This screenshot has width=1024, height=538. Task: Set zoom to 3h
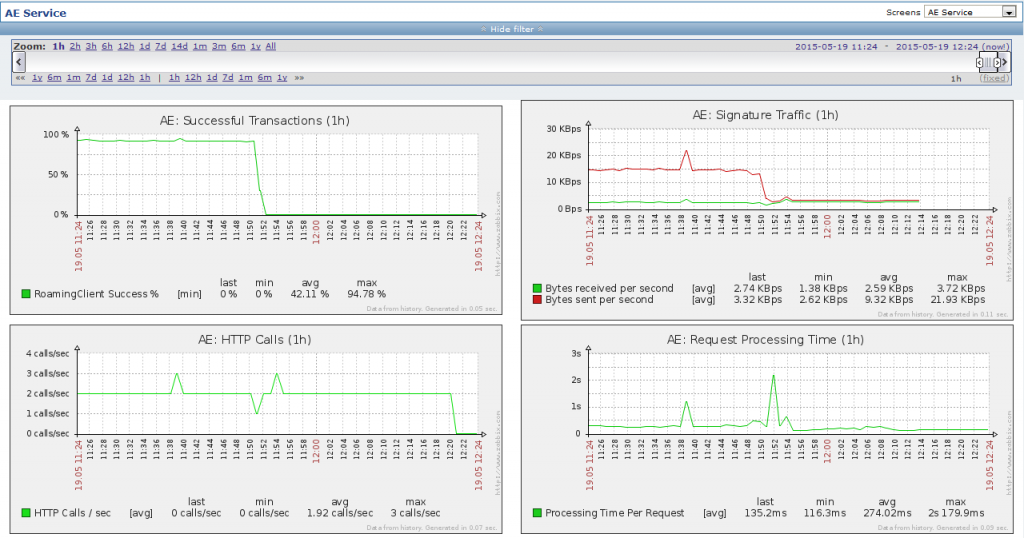tap(91, 46)
